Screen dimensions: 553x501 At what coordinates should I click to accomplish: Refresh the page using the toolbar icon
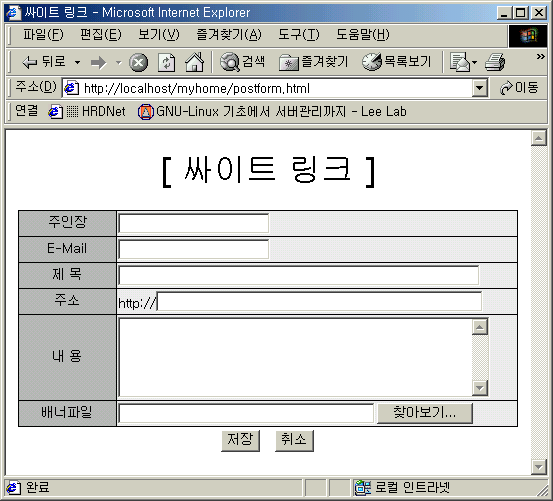[x=166, y=63]
